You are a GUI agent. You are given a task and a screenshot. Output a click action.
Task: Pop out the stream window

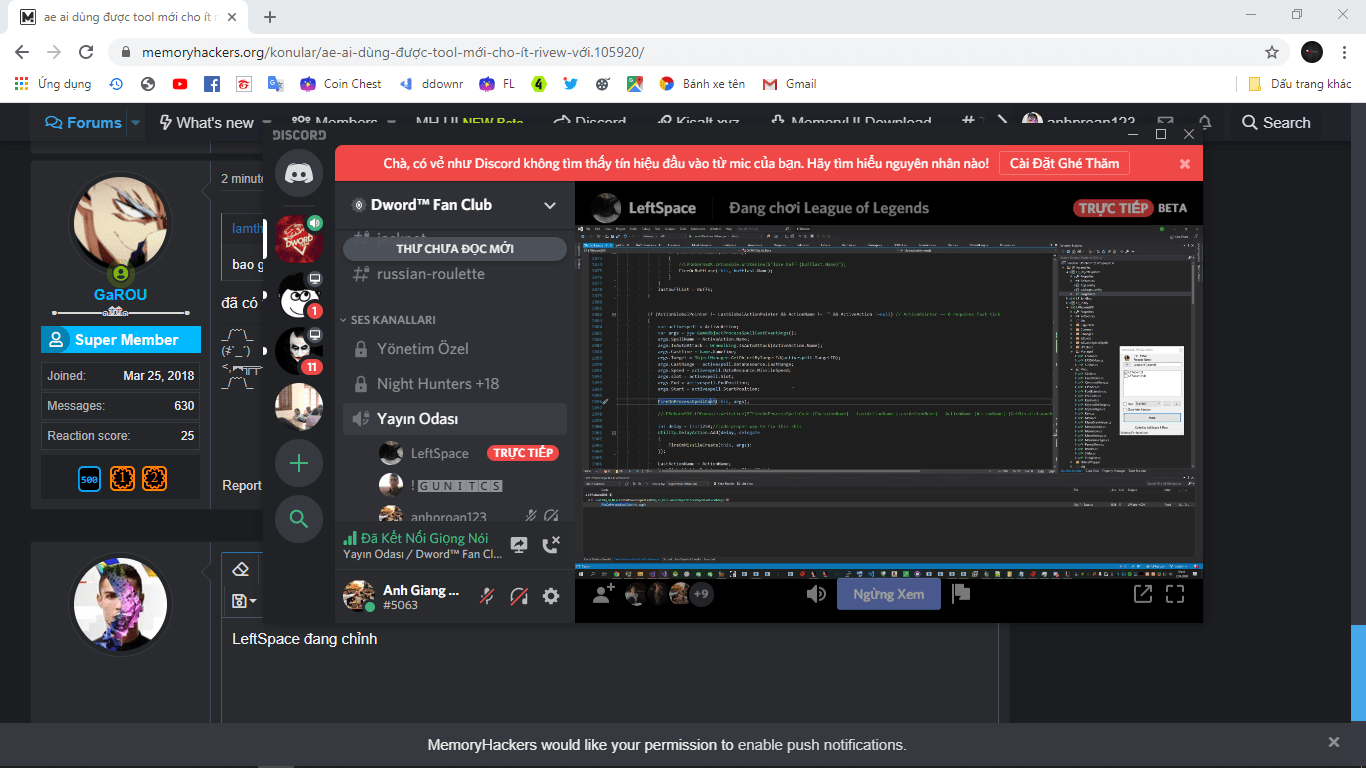(x=1142, y=594)
